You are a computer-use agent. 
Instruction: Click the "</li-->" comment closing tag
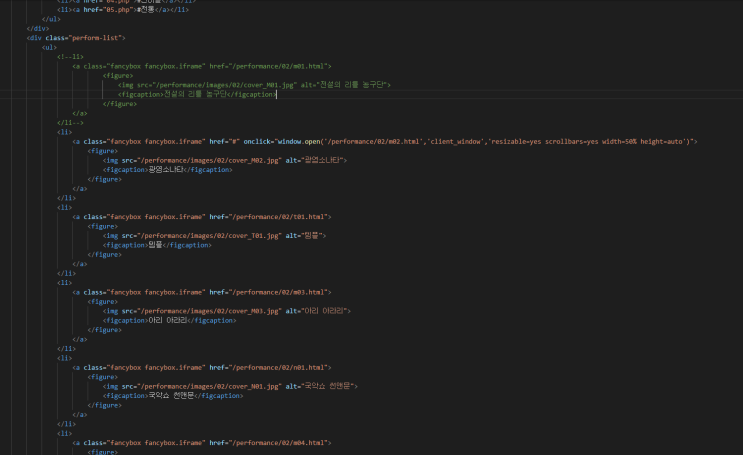pyautogui.click(x=70, y=123)
